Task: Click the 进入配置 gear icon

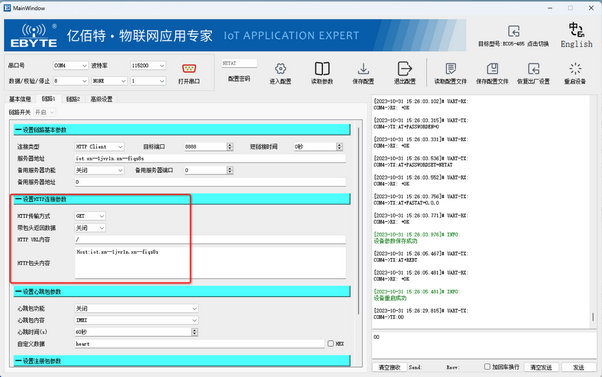Action: click(x=280, y=69)
